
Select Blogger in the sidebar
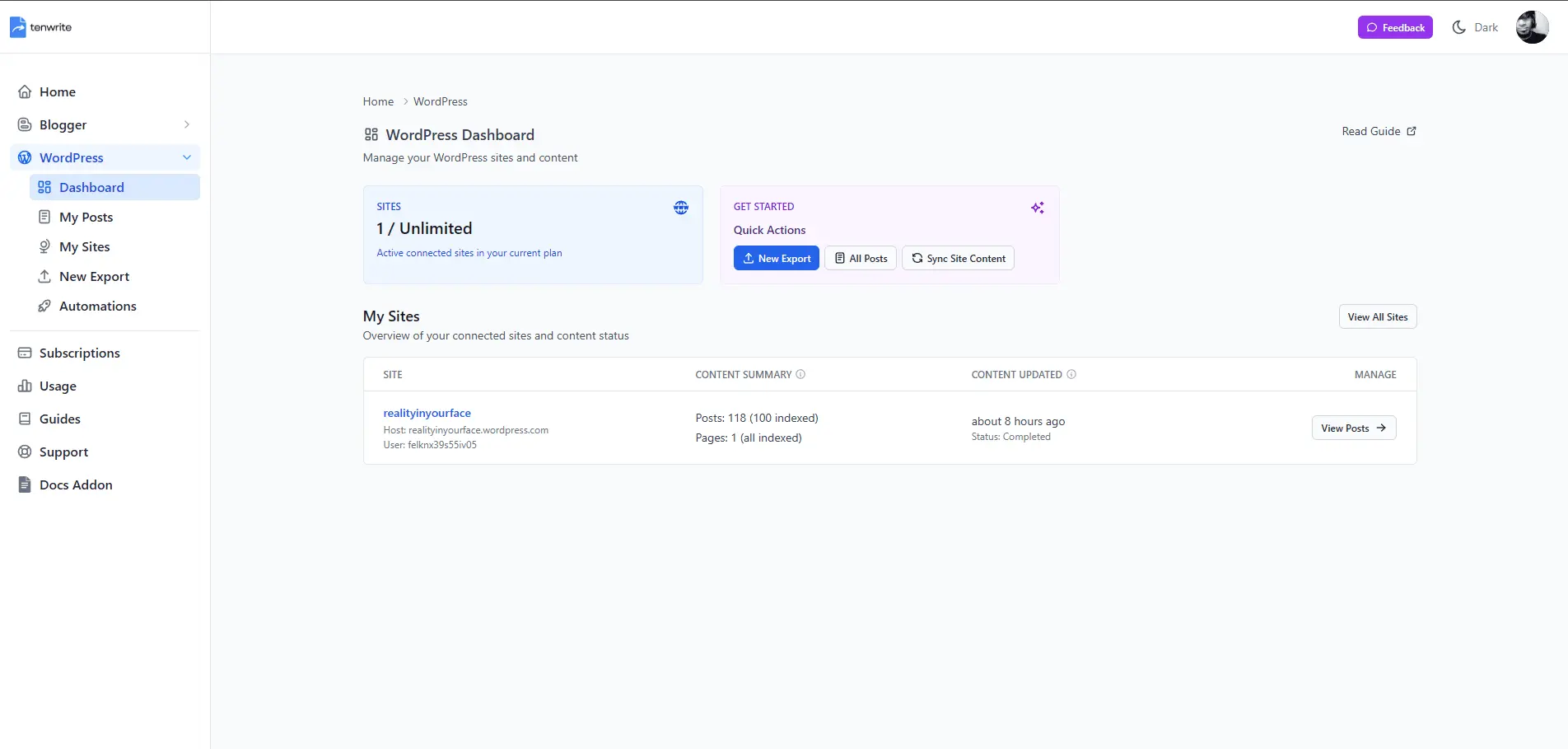coord(105,124)
